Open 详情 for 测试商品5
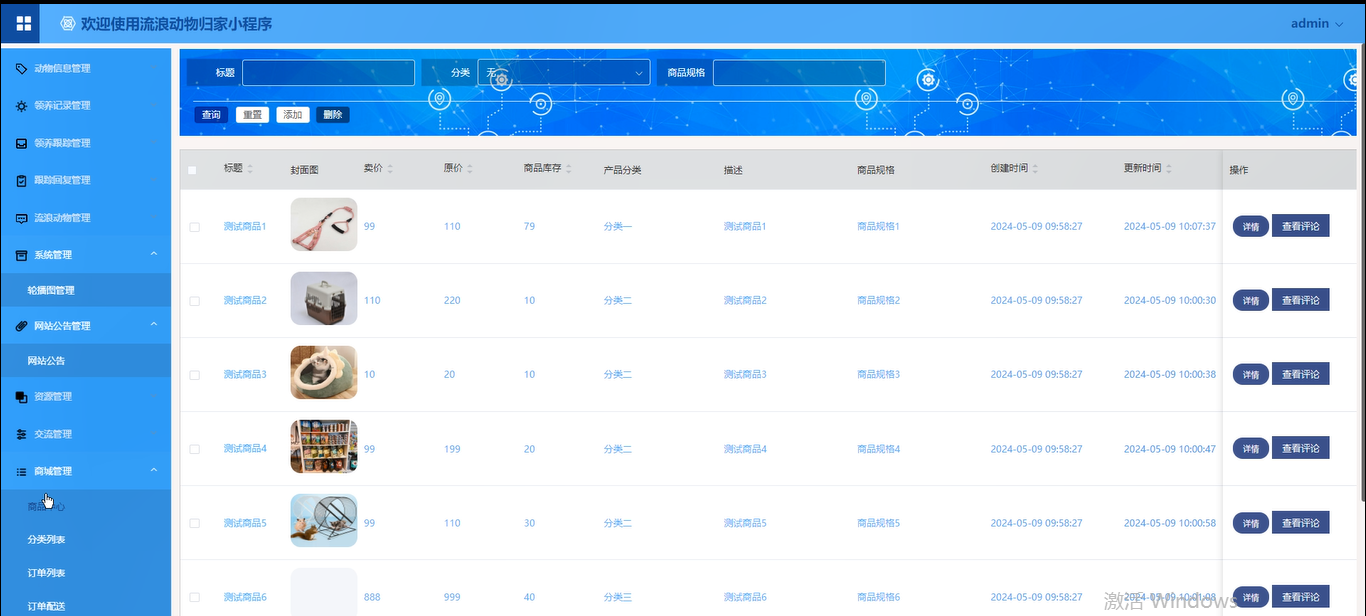Viewport: 1366px width, 616px height. pyautogui.click(x=1250, y=523)
